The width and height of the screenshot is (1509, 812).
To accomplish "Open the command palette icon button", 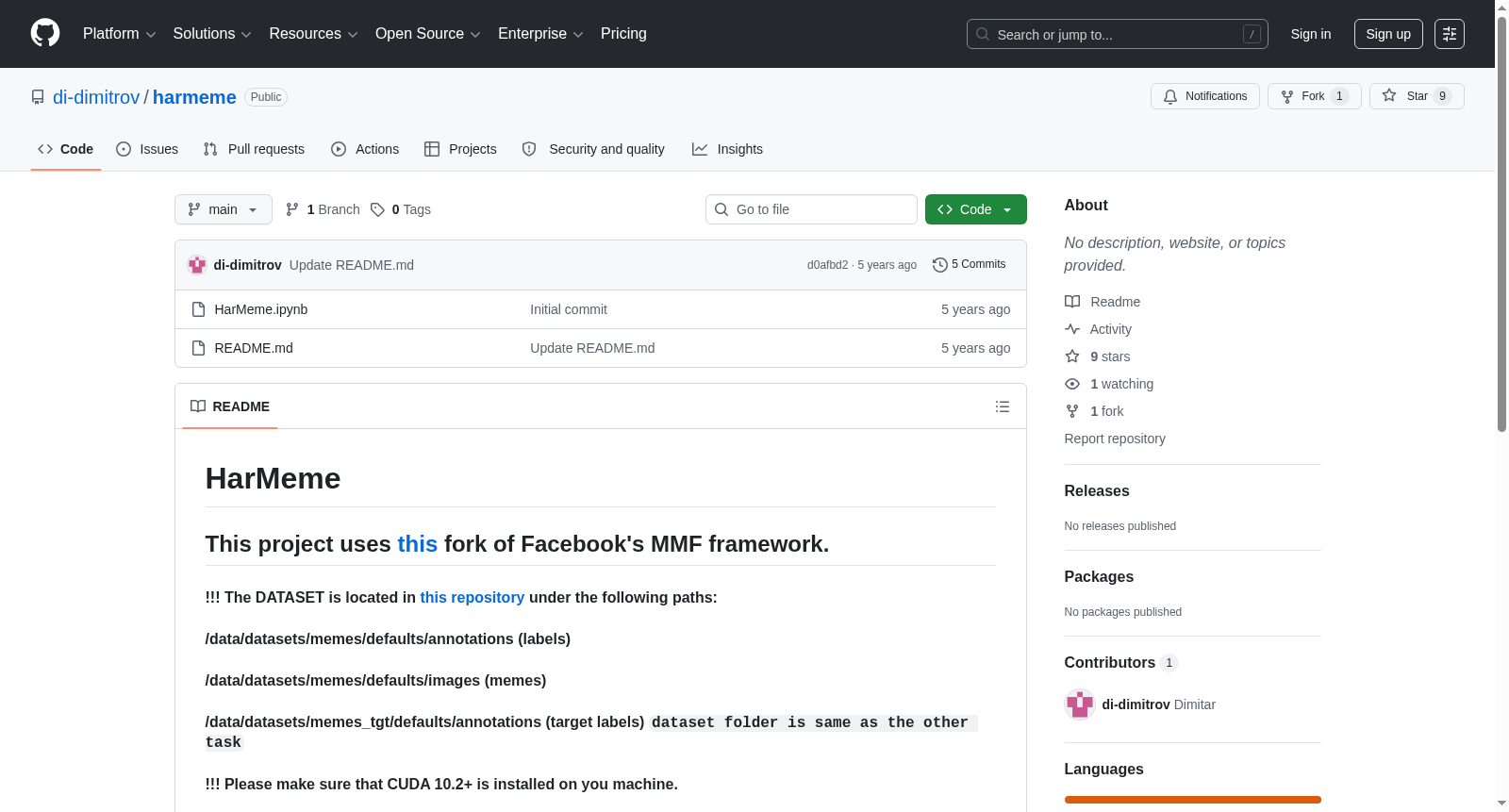I will pyautogui.click(x=1450, y=34).
